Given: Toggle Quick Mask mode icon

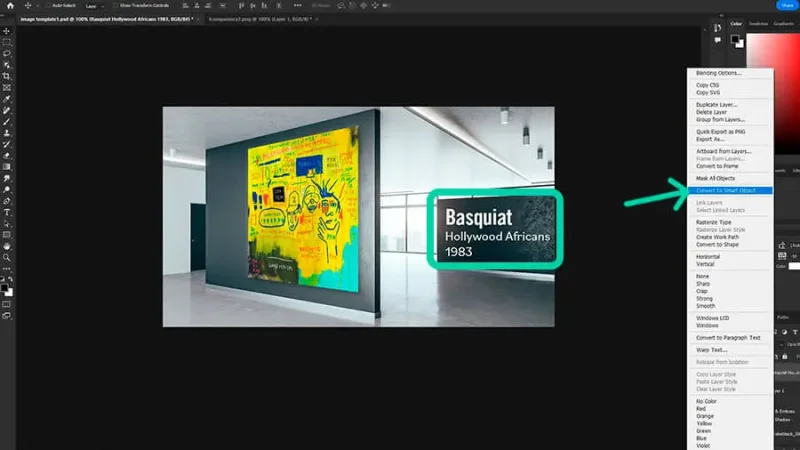Looking at the screenshot, I should pos(7,305).
